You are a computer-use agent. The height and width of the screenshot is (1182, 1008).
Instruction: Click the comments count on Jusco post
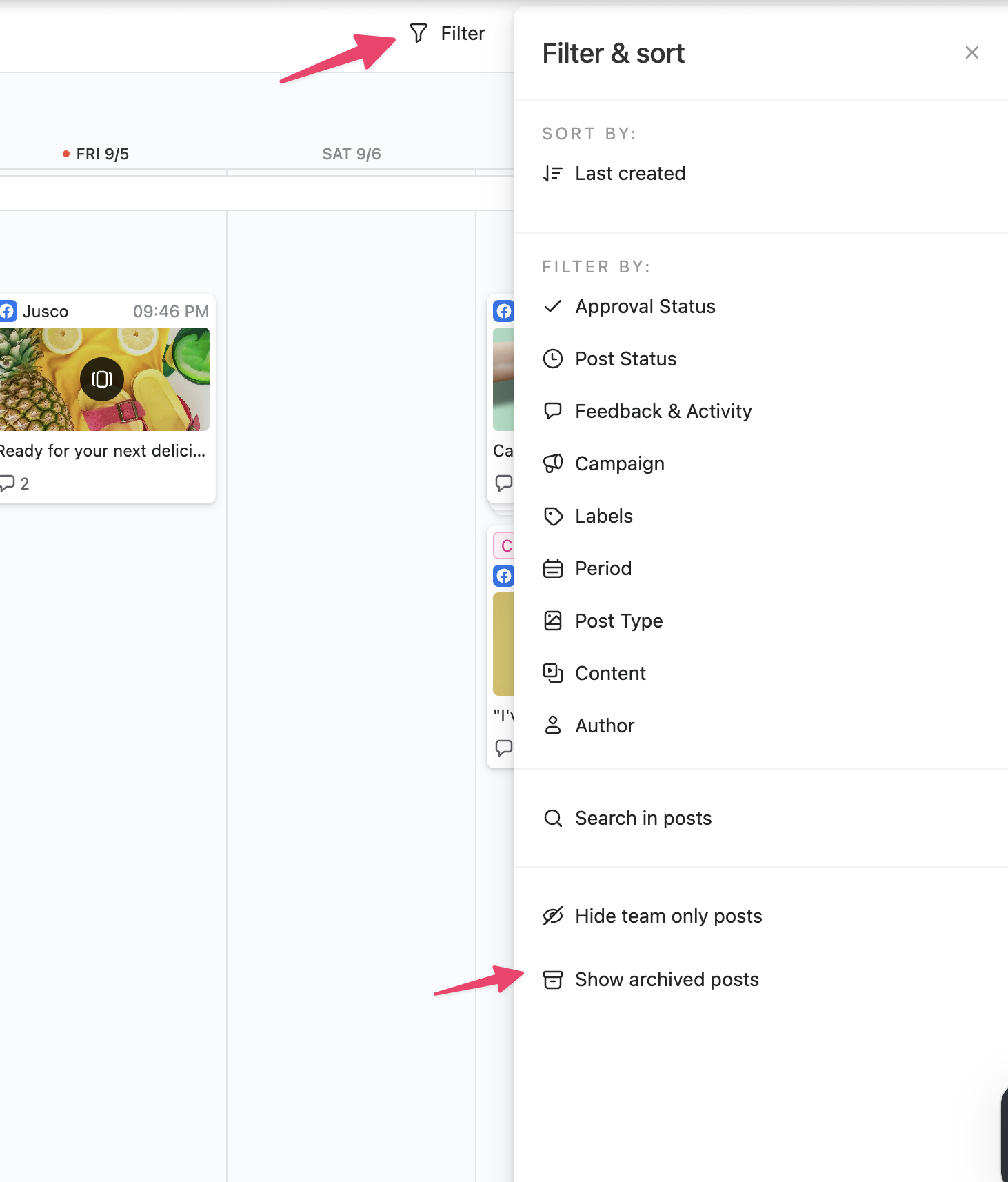click(x=15, y=483)
